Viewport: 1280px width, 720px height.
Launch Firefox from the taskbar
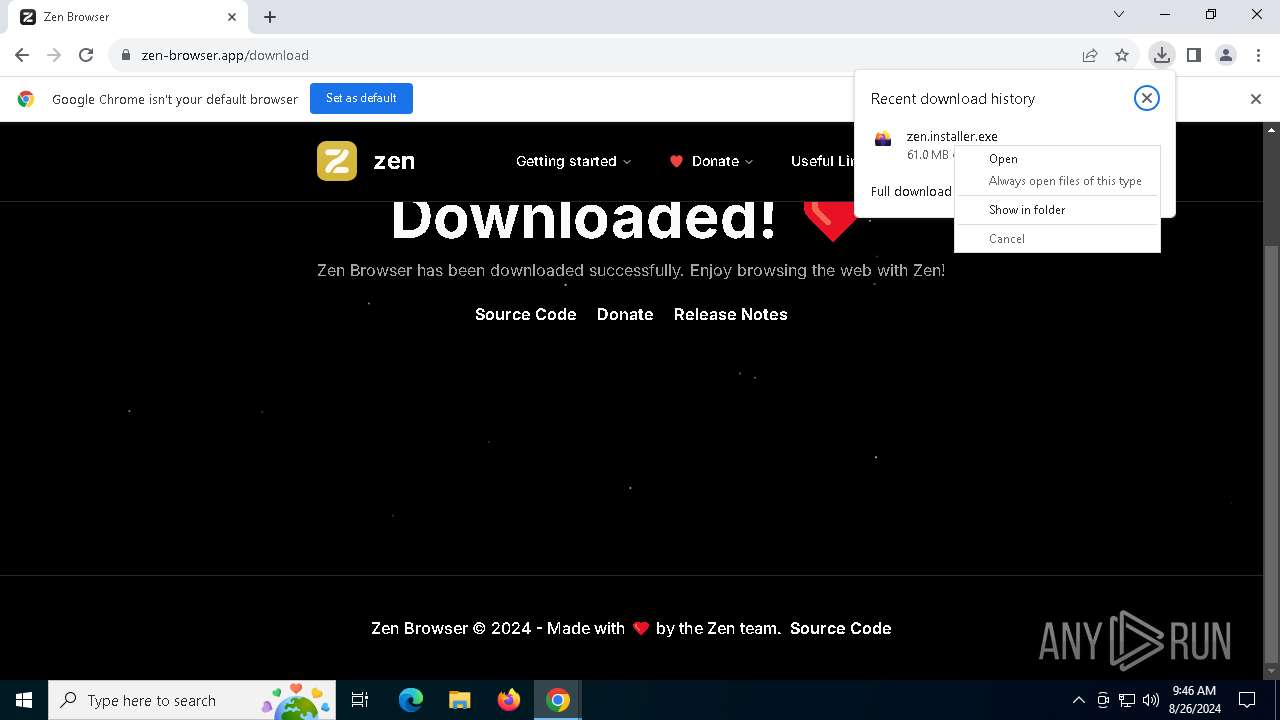pyautogui.click(x=509, y=700)
